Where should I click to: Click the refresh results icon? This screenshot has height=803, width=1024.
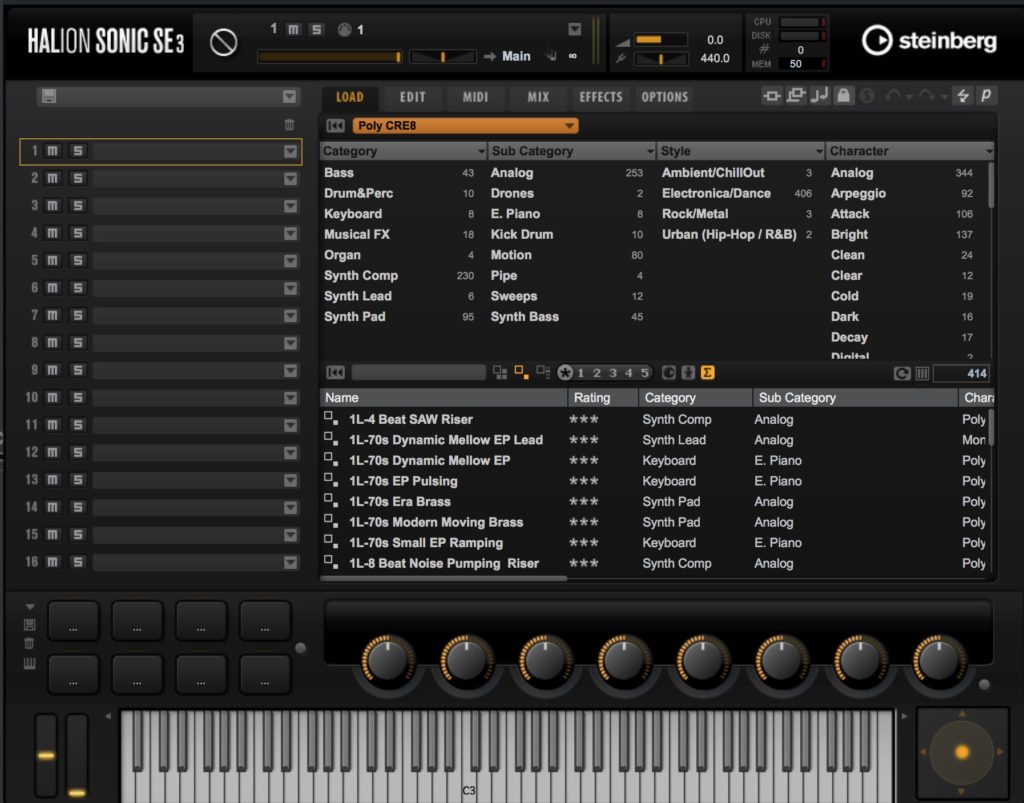(x=902, y=373)
